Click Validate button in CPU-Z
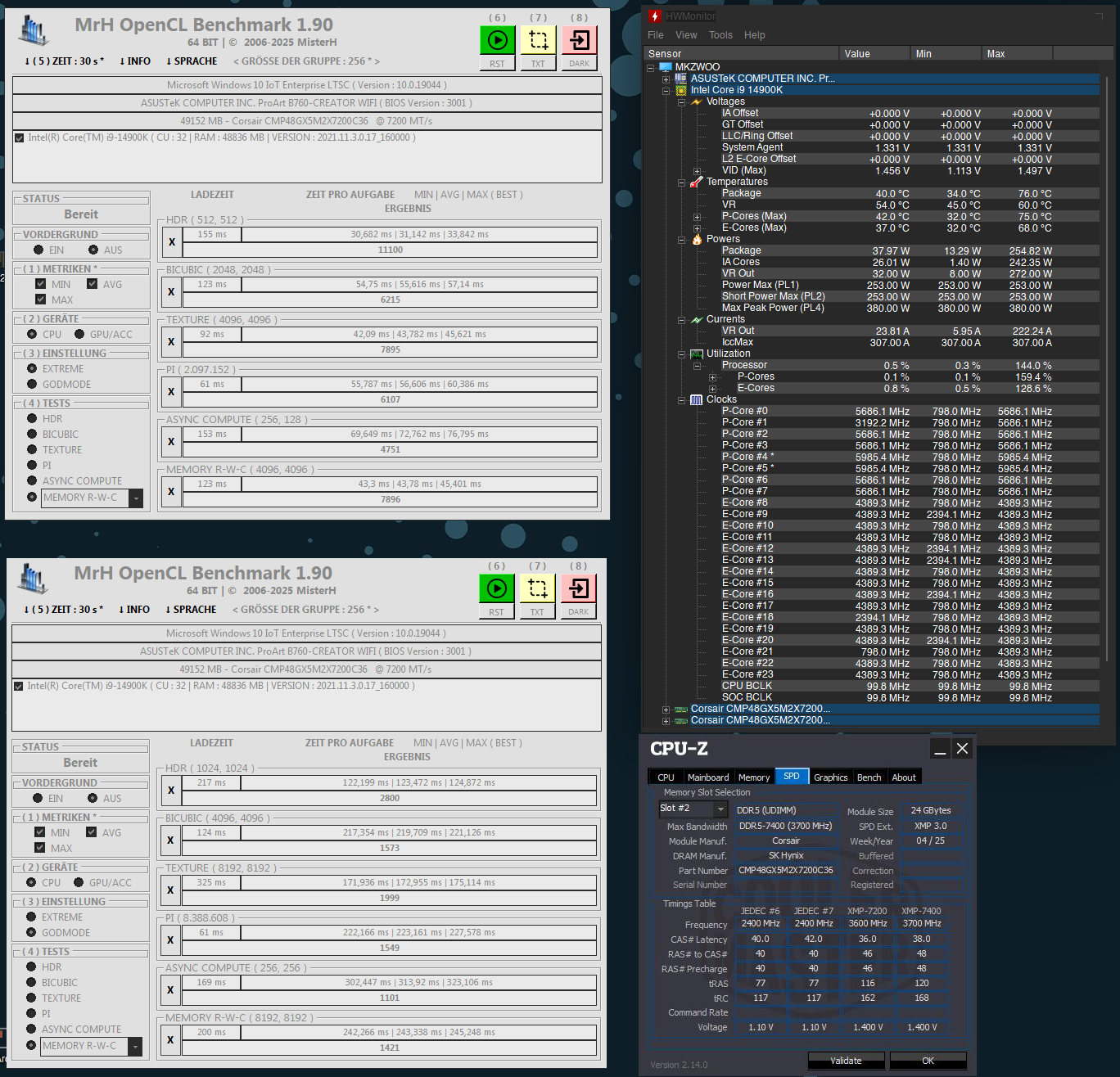 [x=846, y=1061]
